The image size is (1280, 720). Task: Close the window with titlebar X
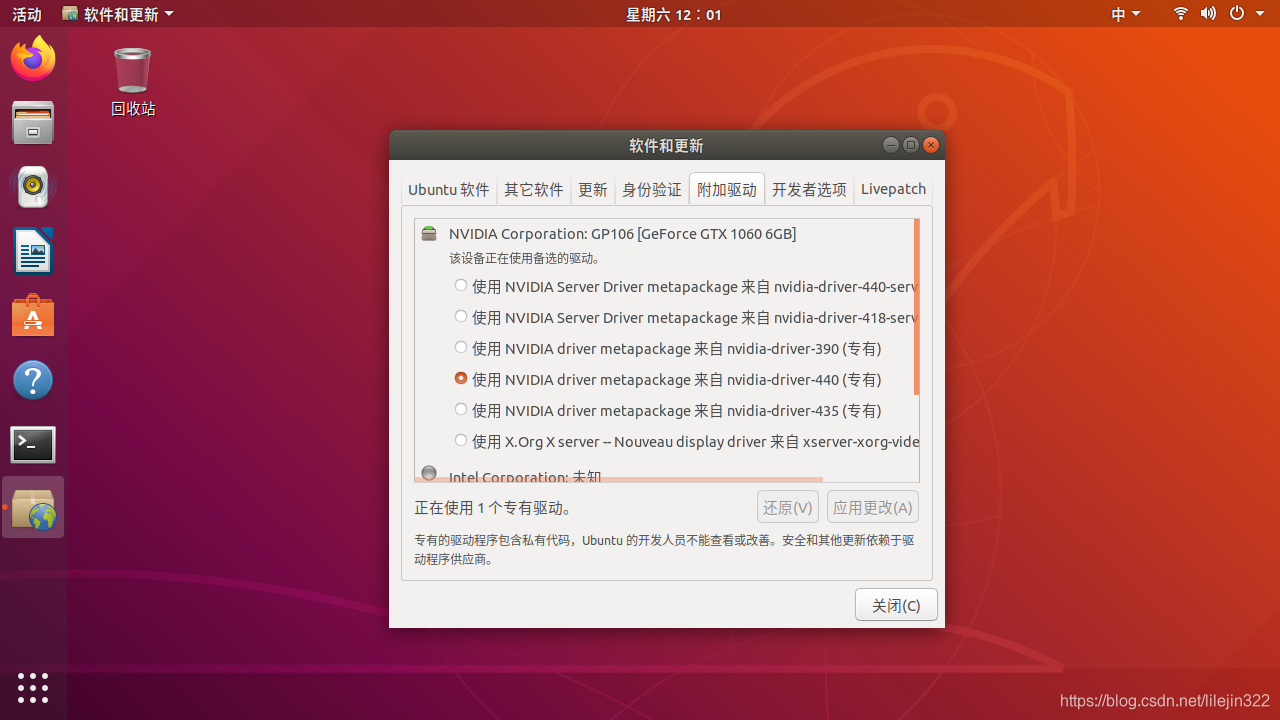pyautogui.click(x=931, y=145)
